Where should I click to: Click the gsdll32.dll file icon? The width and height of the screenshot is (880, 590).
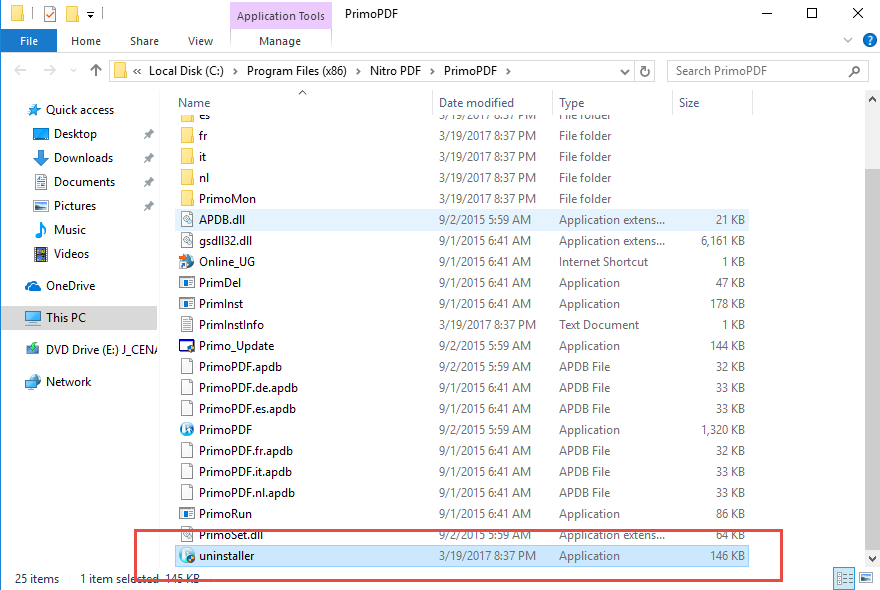pos(187,240)
